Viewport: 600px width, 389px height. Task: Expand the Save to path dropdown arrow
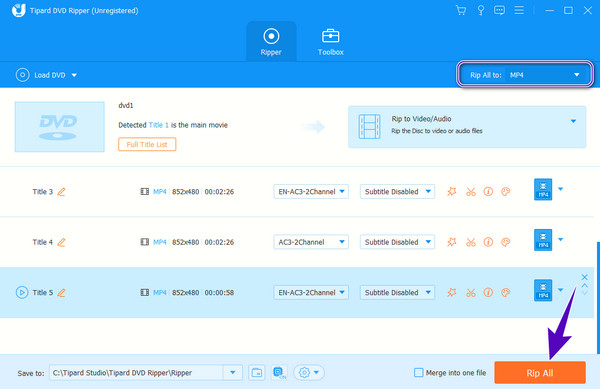[x=233, y=373]
